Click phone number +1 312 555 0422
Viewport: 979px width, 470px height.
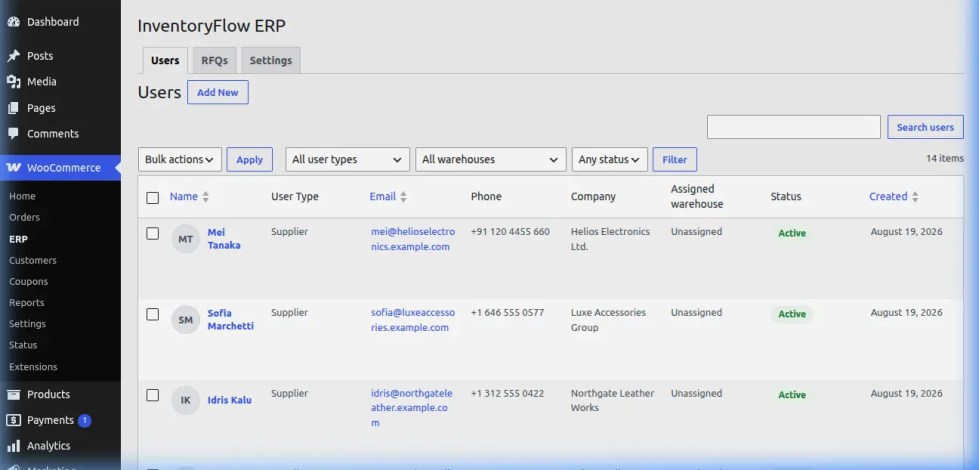point(507,393)
